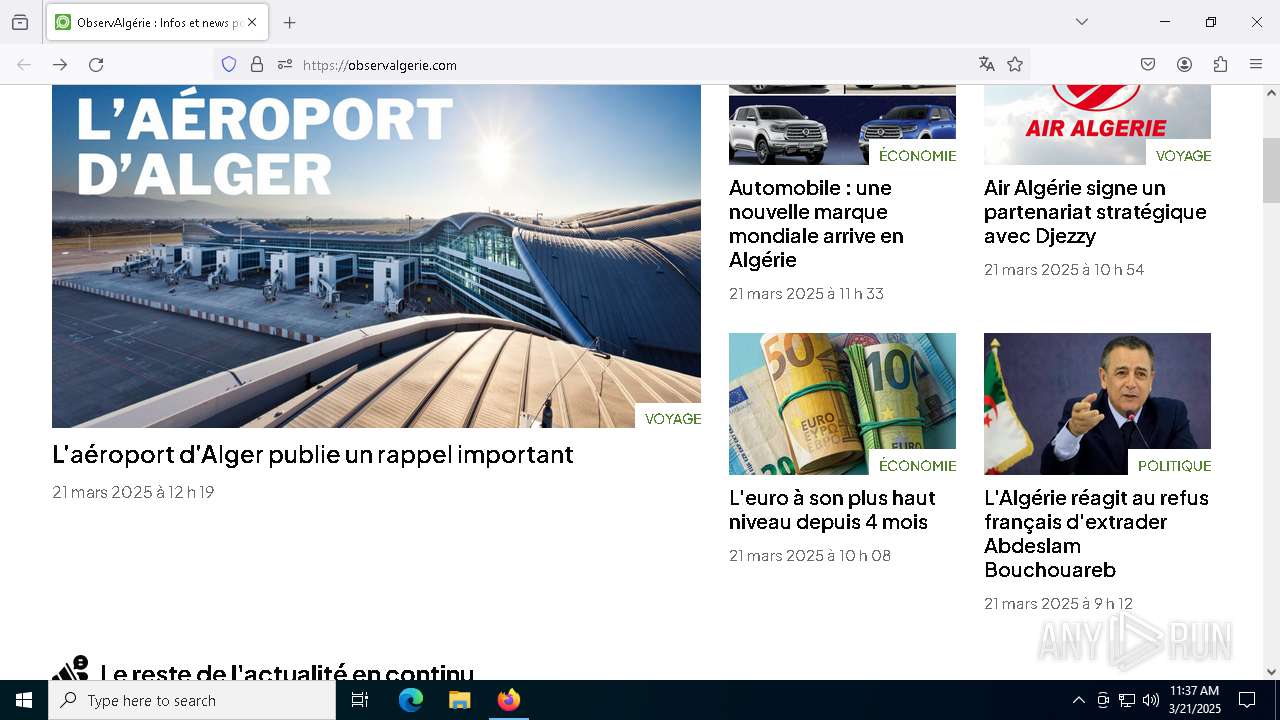Open 'Air Algérie signe un partenariat stratégique' article
The height and width of the screenshot is (720, 1280).
coord(1095,212)
